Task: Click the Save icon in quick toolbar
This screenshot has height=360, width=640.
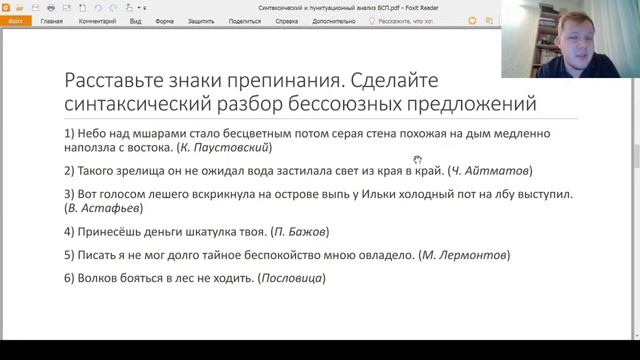Action: tap(36, 8)
